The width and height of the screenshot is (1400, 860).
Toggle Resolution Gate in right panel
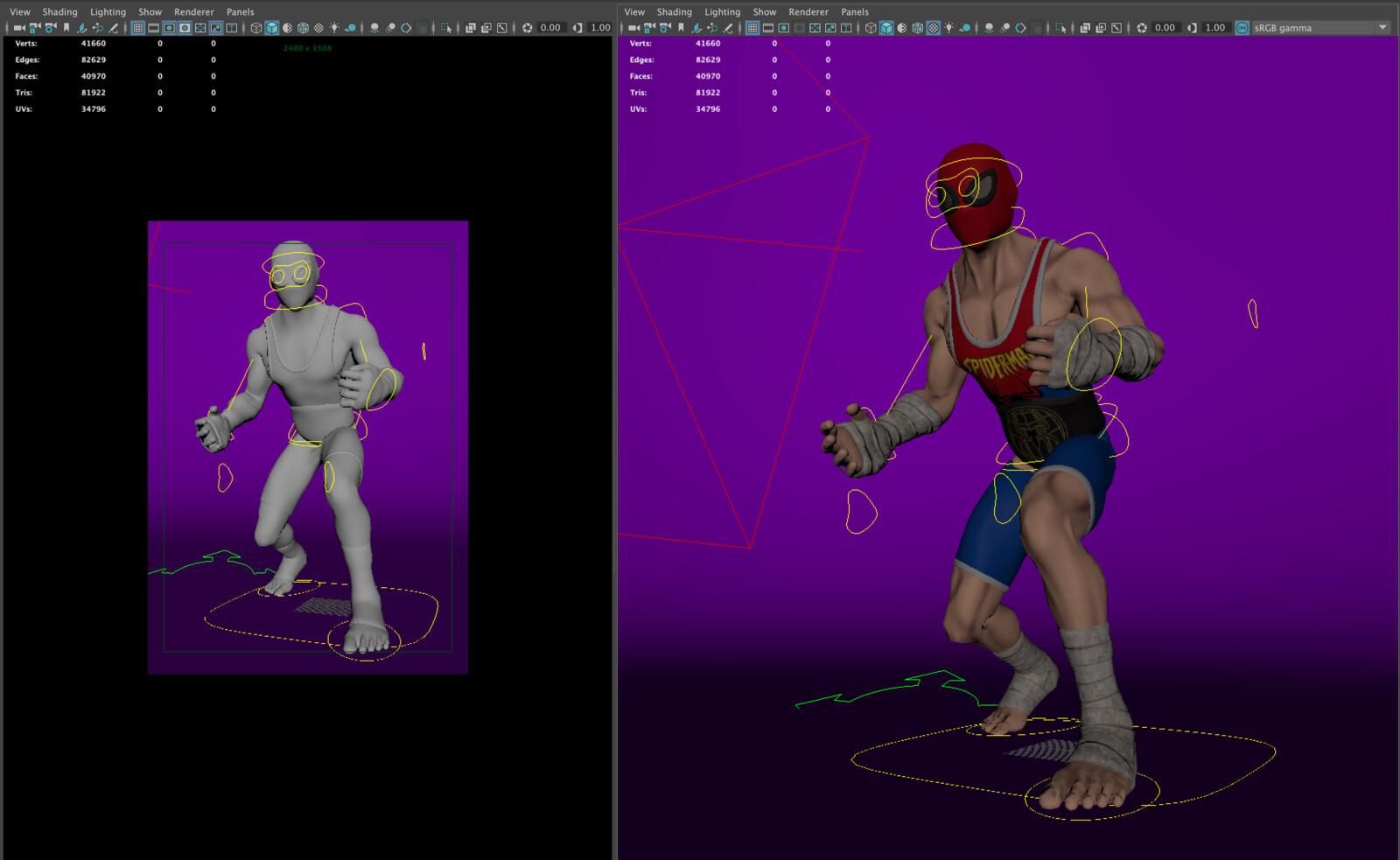coord(783,28)
